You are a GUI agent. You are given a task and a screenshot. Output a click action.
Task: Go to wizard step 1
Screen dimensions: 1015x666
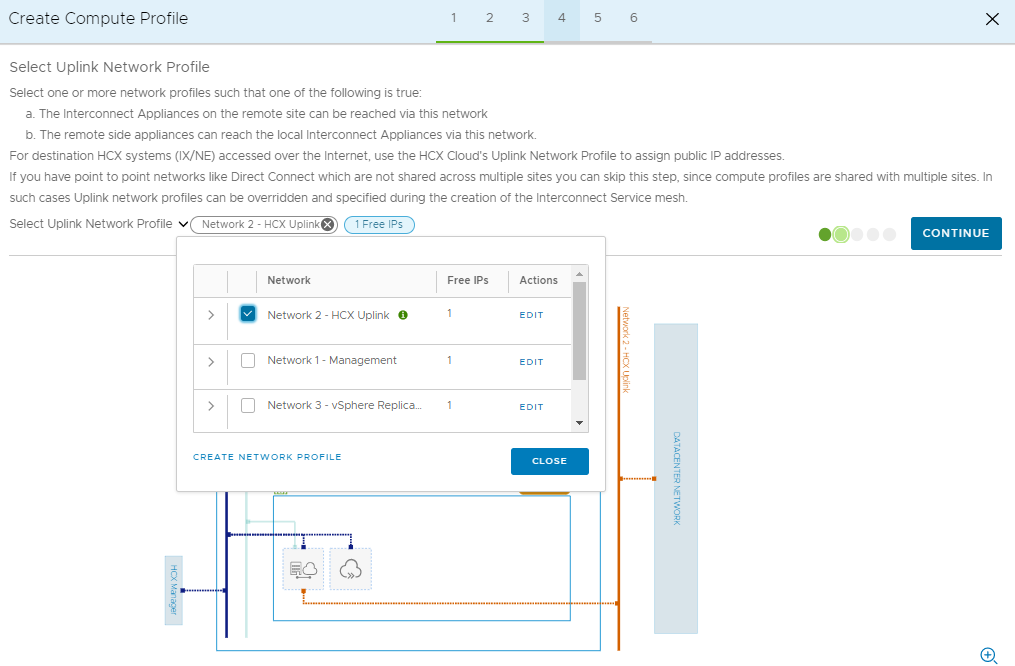coord(454,18)
